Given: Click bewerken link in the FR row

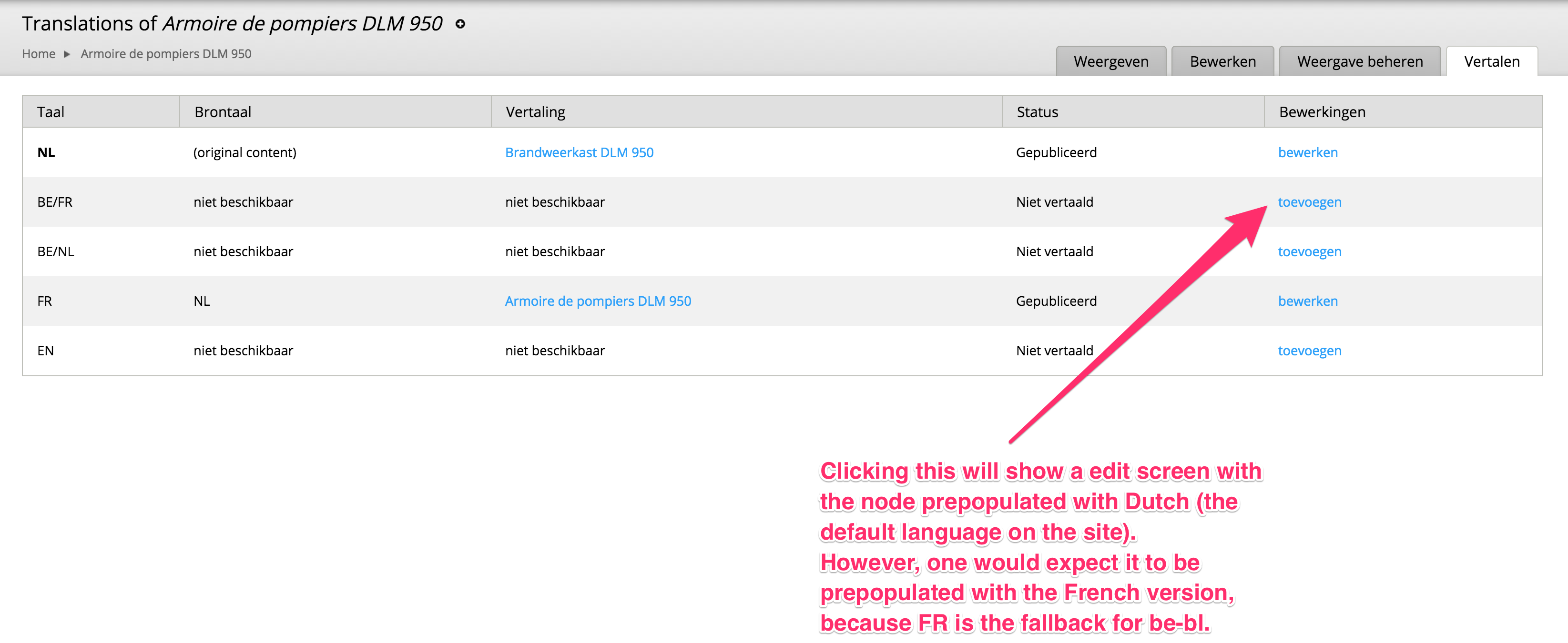Looking at the screenshot, I should click(x=1307, y=301).
